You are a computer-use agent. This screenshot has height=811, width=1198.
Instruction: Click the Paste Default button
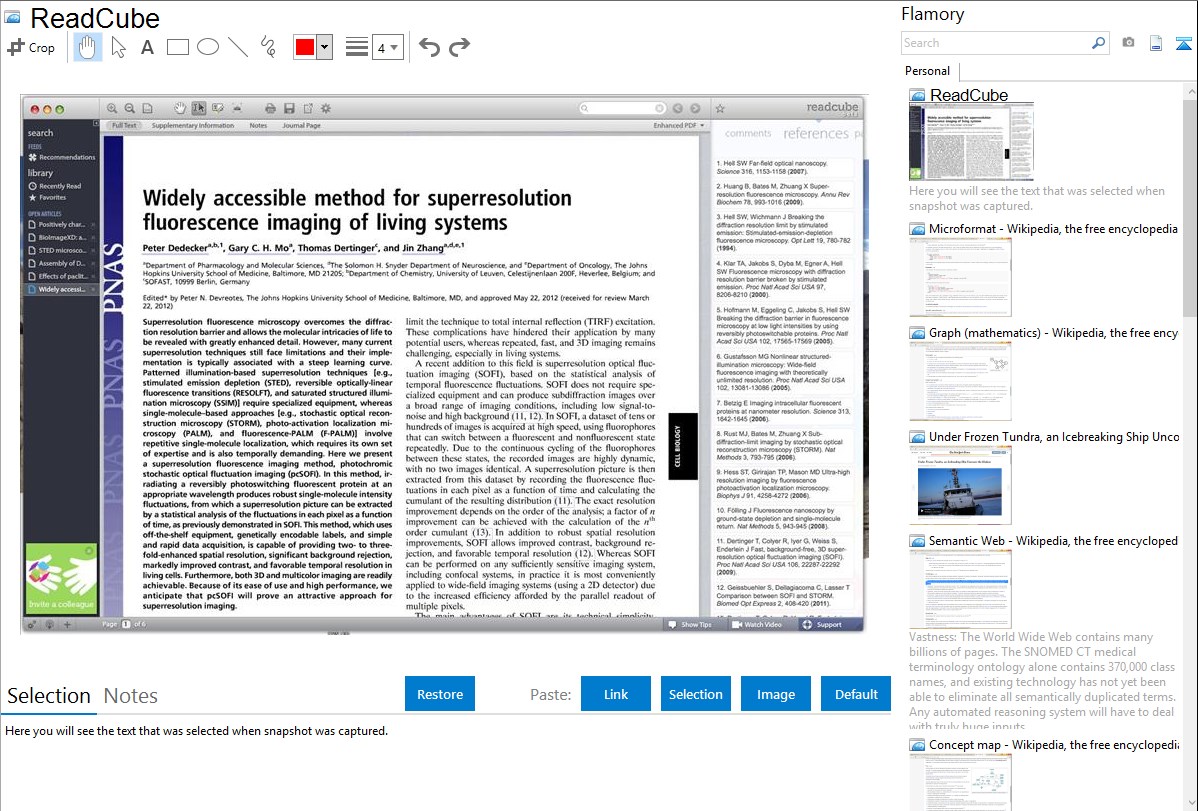coord(856,694)
